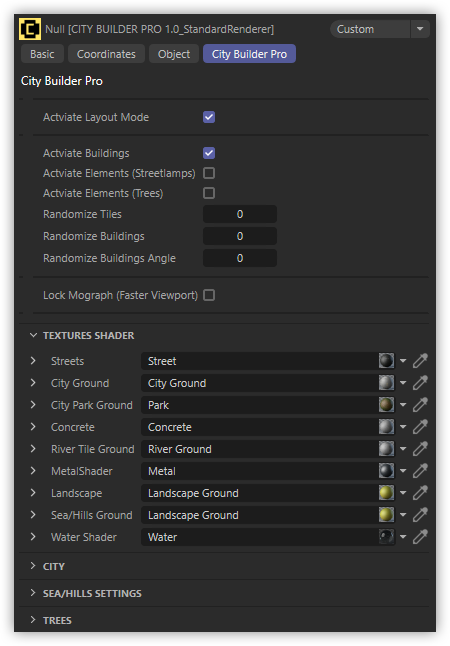450x646 pixels.
Task: Open the Custom mode dropdown arrow
Action: 420,29
